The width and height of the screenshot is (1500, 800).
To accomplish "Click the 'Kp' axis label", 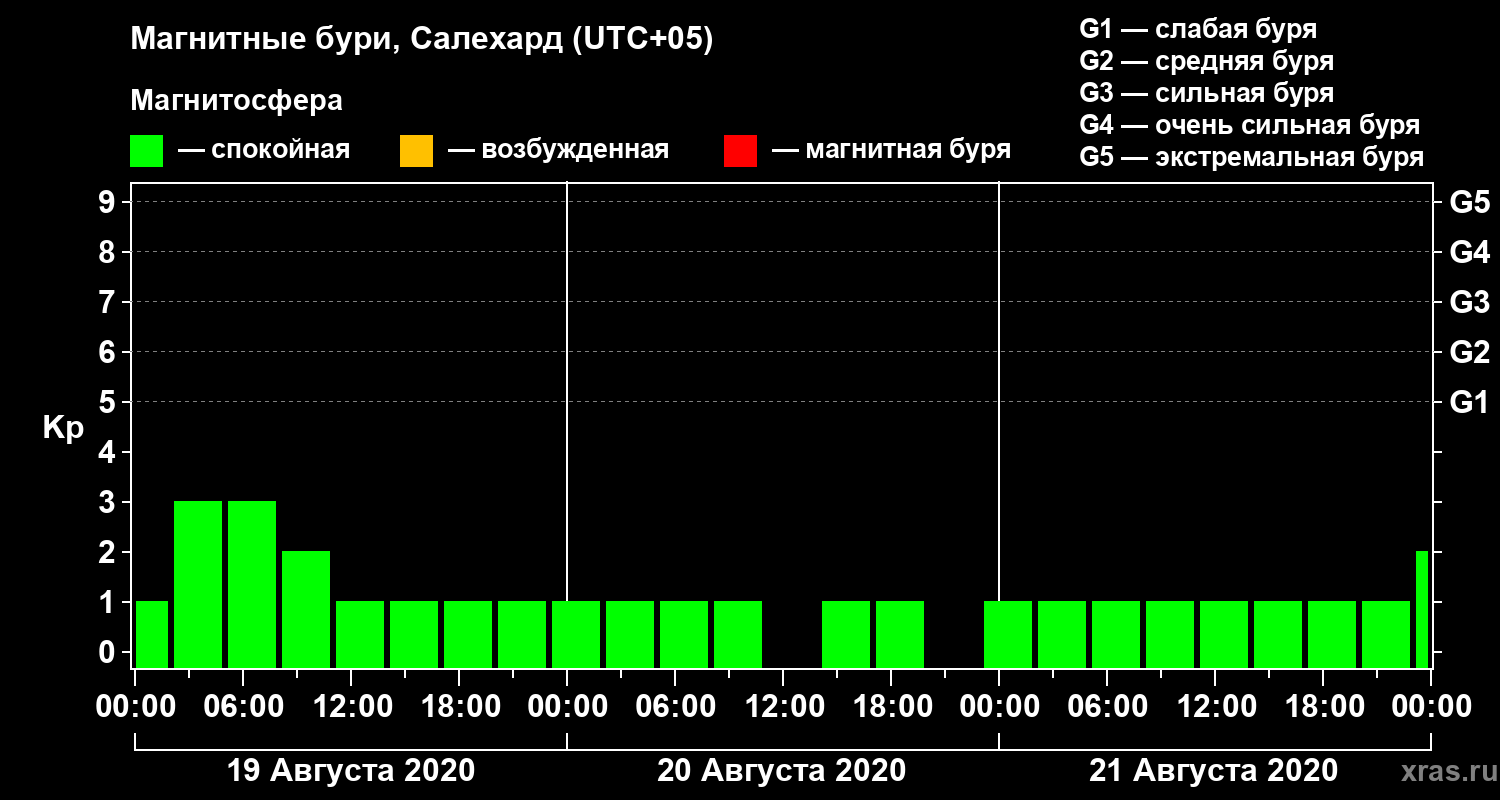I will click(63, 428).
